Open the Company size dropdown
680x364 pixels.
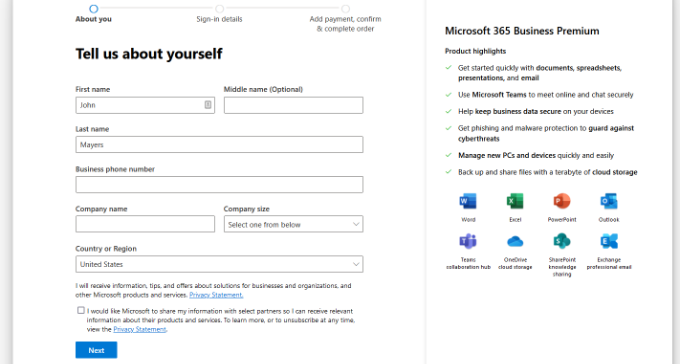(x=293, y=224)
